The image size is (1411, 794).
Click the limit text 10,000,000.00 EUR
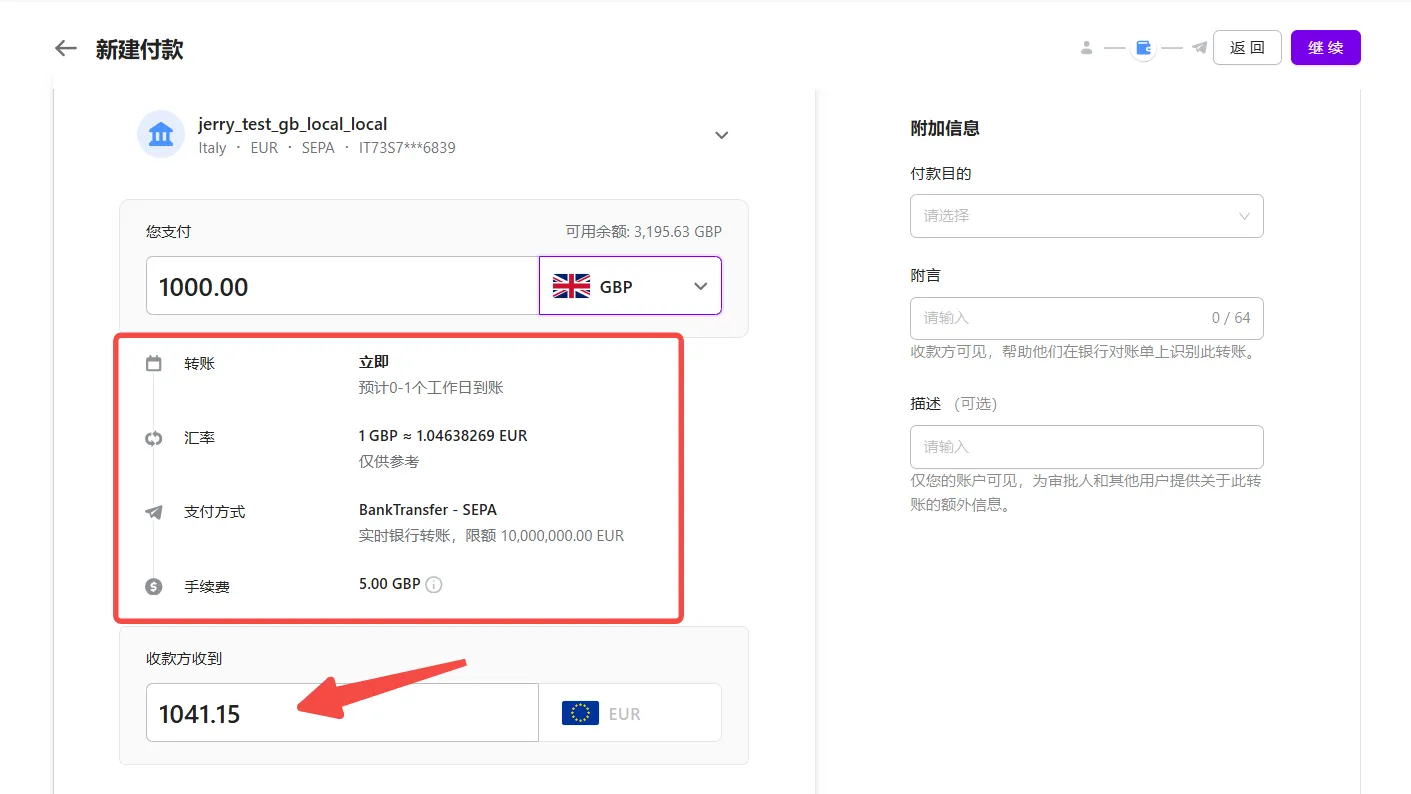coord(562,536)
